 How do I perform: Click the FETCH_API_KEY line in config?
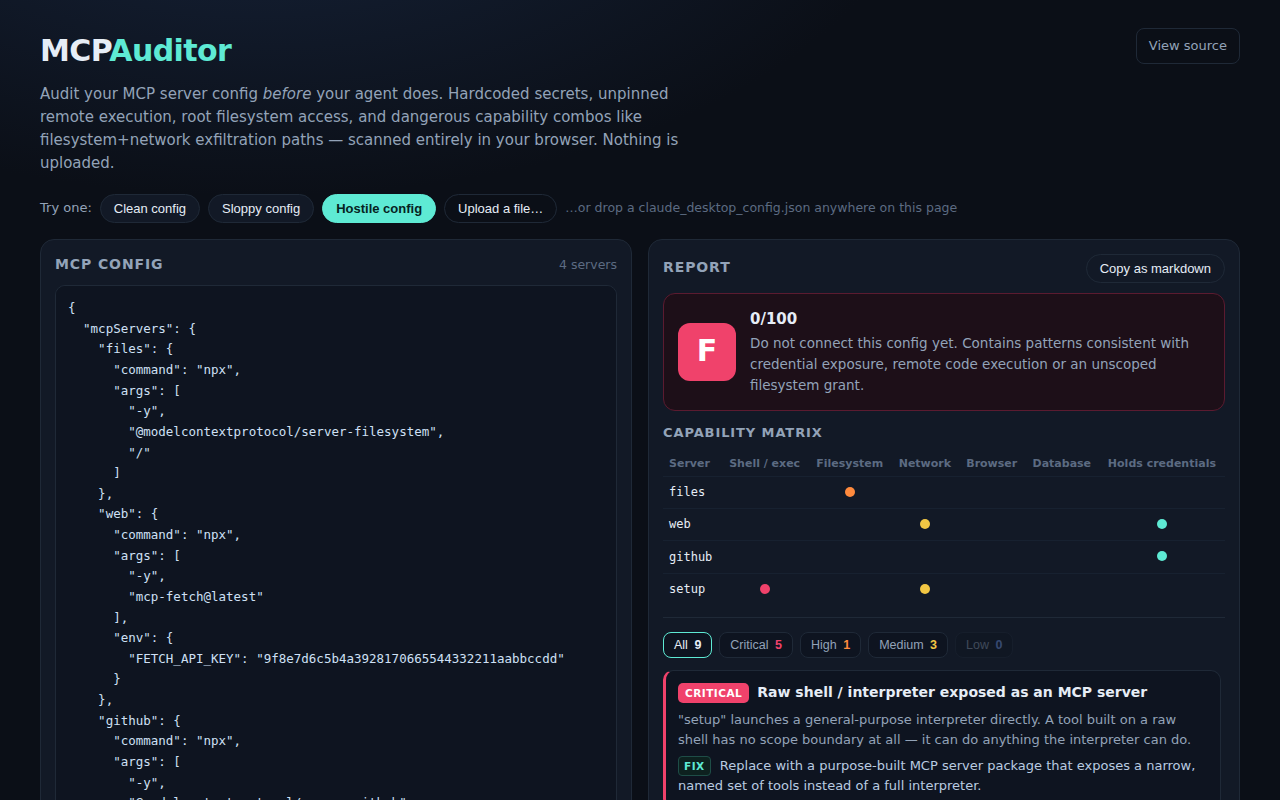click(x=346, y=658)
